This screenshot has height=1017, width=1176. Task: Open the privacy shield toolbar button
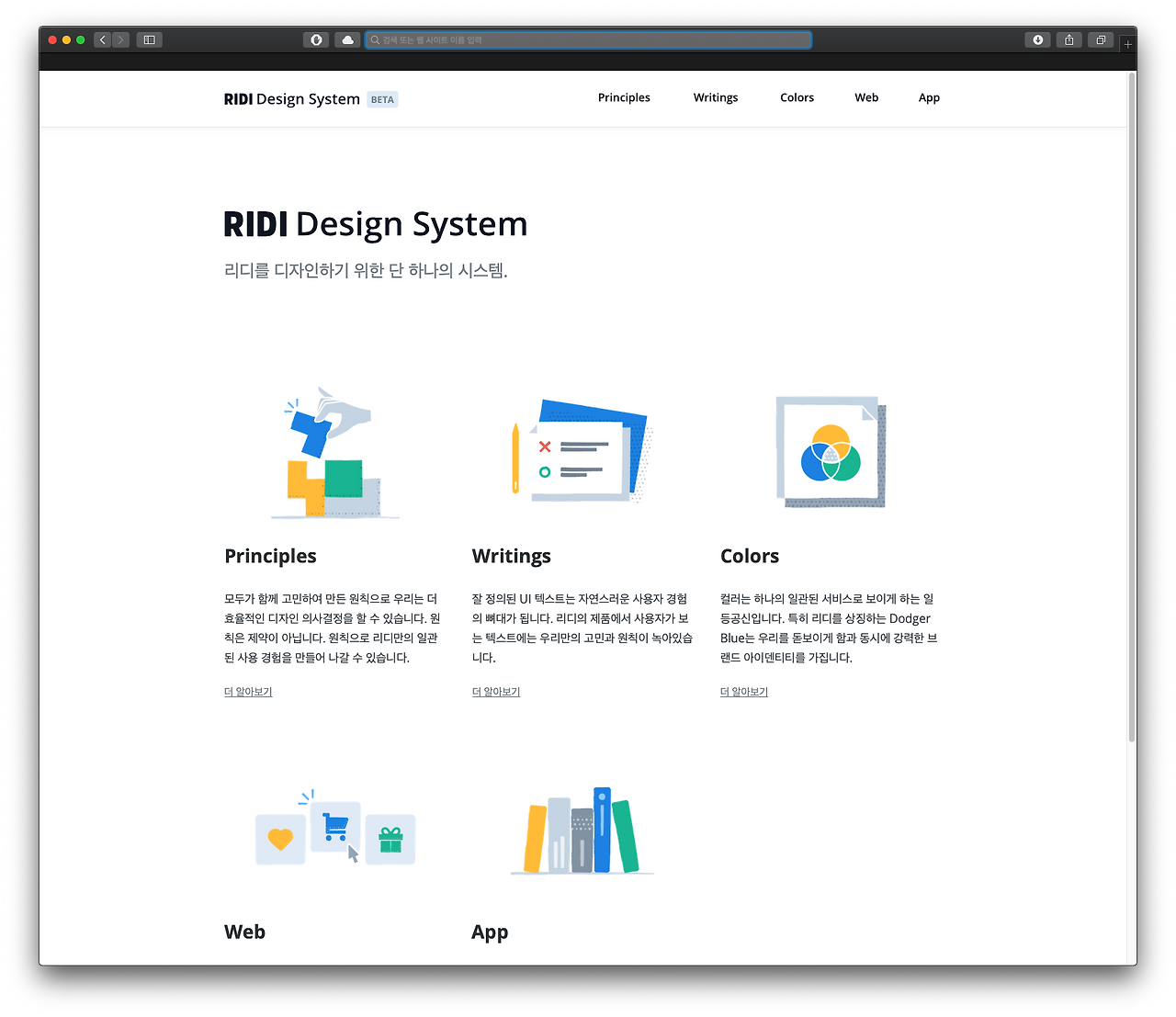click(x=316, y=40)
